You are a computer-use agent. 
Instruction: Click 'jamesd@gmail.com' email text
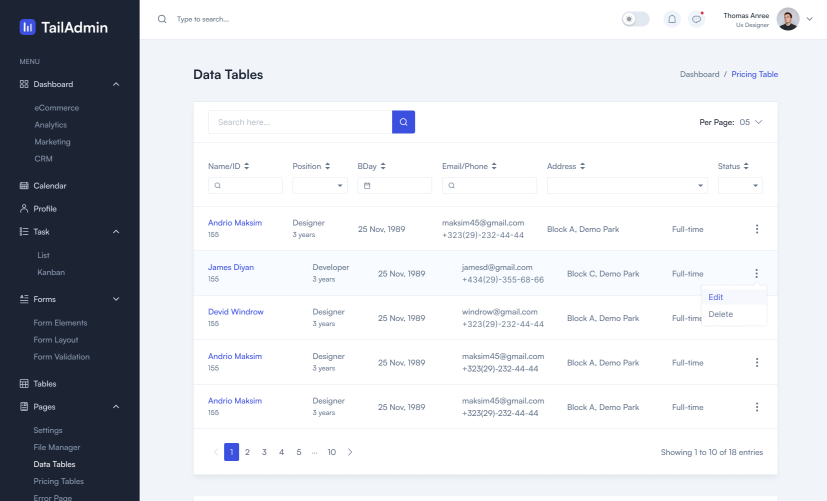tap(497, 267)
